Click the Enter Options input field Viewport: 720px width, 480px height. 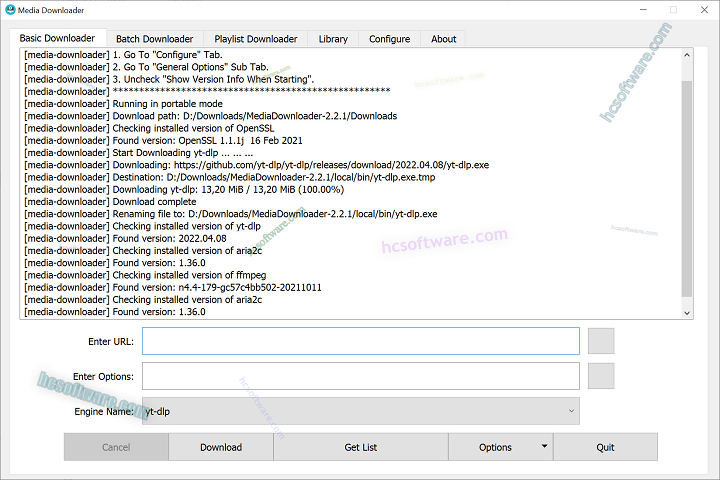click(x=361, y=376)
